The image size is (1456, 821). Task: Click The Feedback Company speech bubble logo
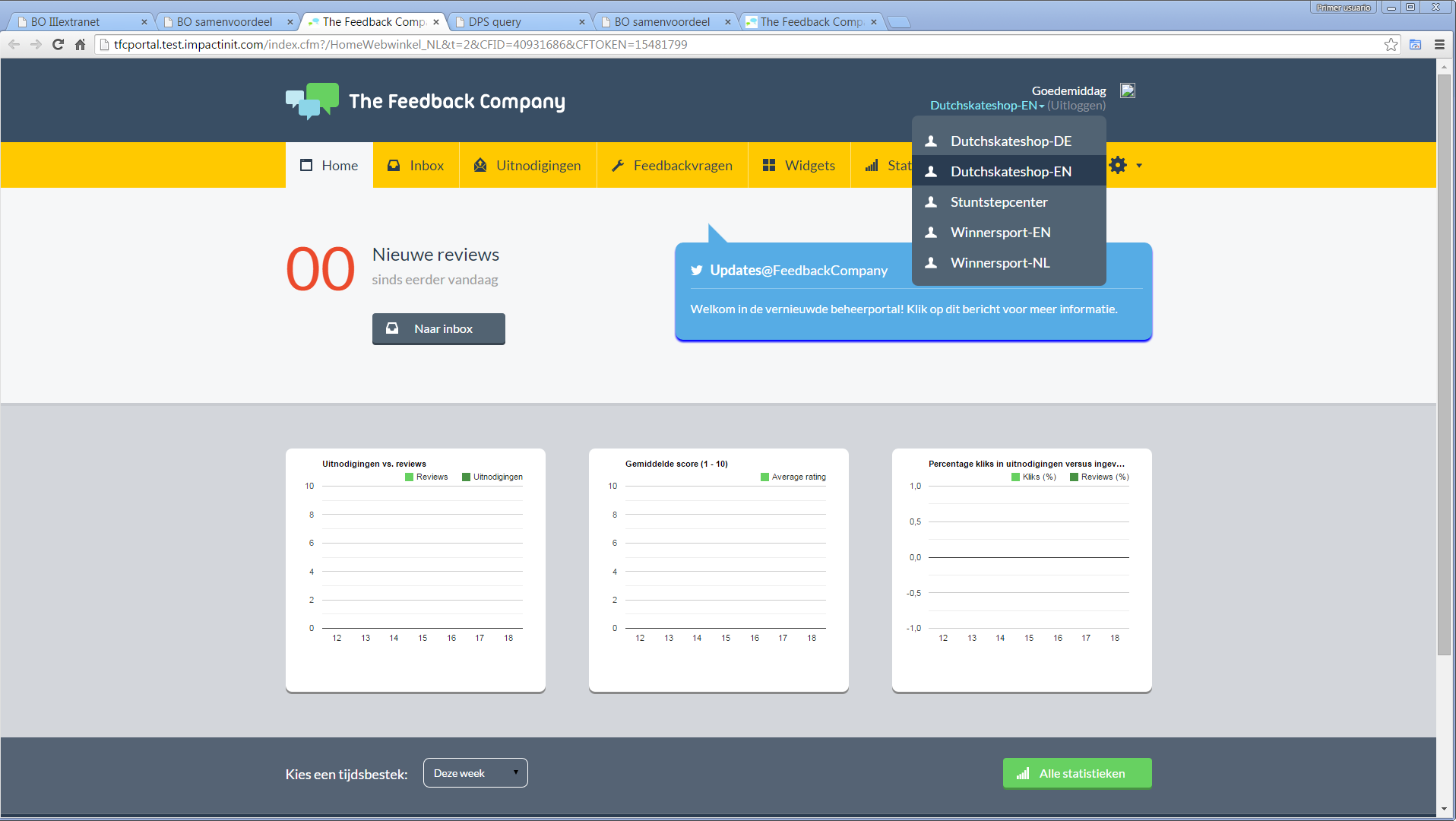click(x=312, y=101)
